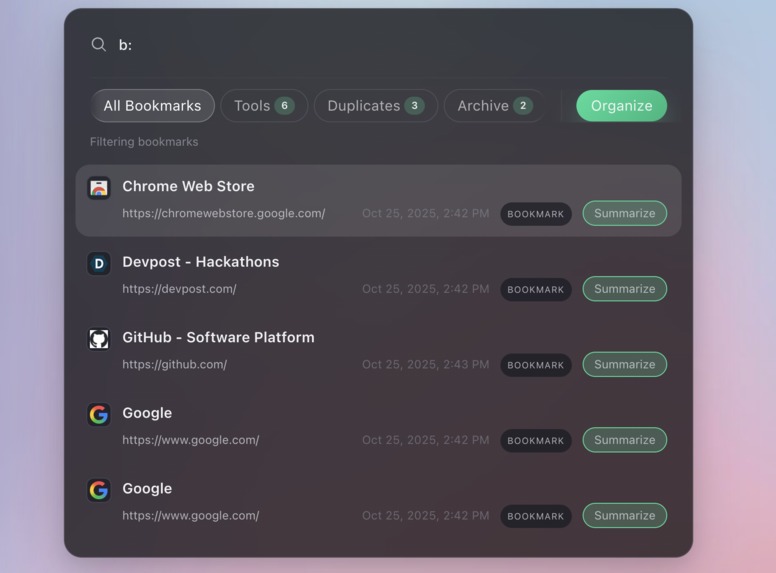Open the "GitHub - Software Platform" title
776x573 pixels.
[x=218, y=337]
